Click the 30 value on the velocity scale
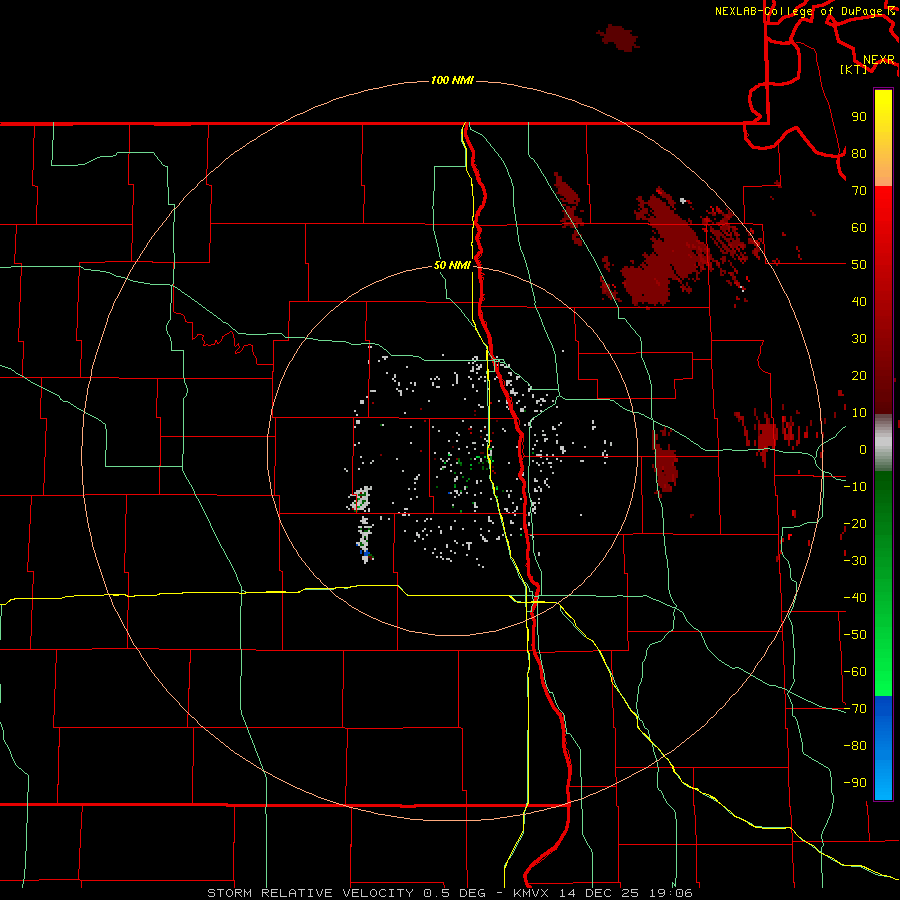Viewport: 900px width, 900px height. 859,339
